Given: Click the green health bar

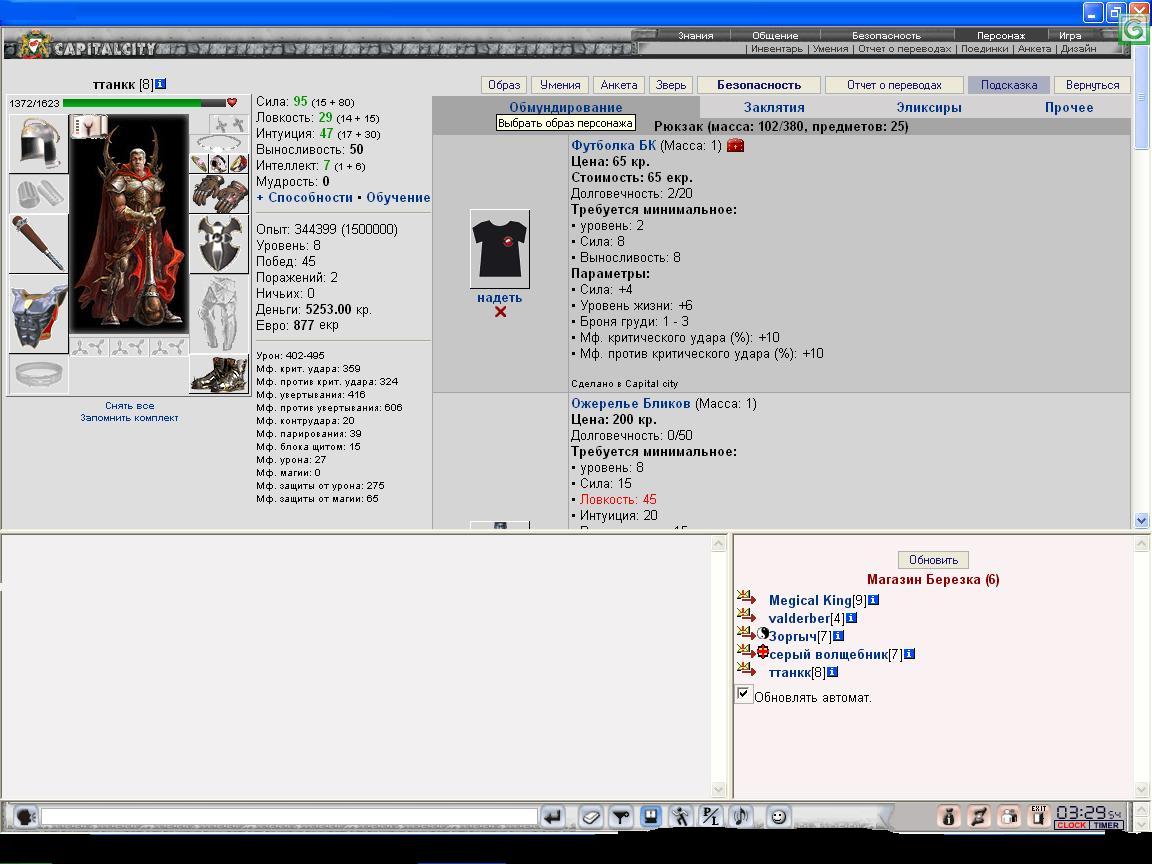Looking at the screenshot, I should [145, 103].
